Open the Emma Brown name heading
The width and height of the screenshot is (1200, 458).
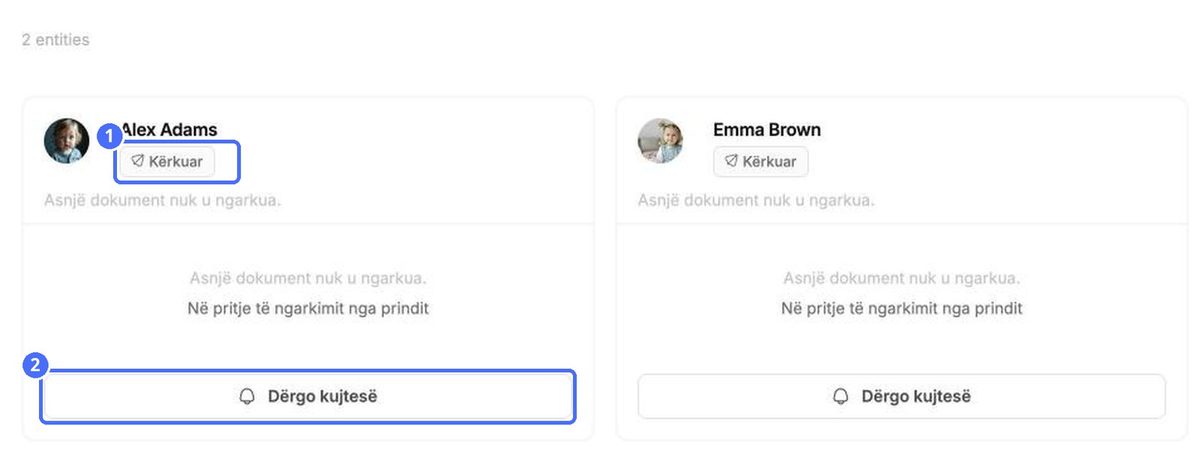(x=767, y=129)
